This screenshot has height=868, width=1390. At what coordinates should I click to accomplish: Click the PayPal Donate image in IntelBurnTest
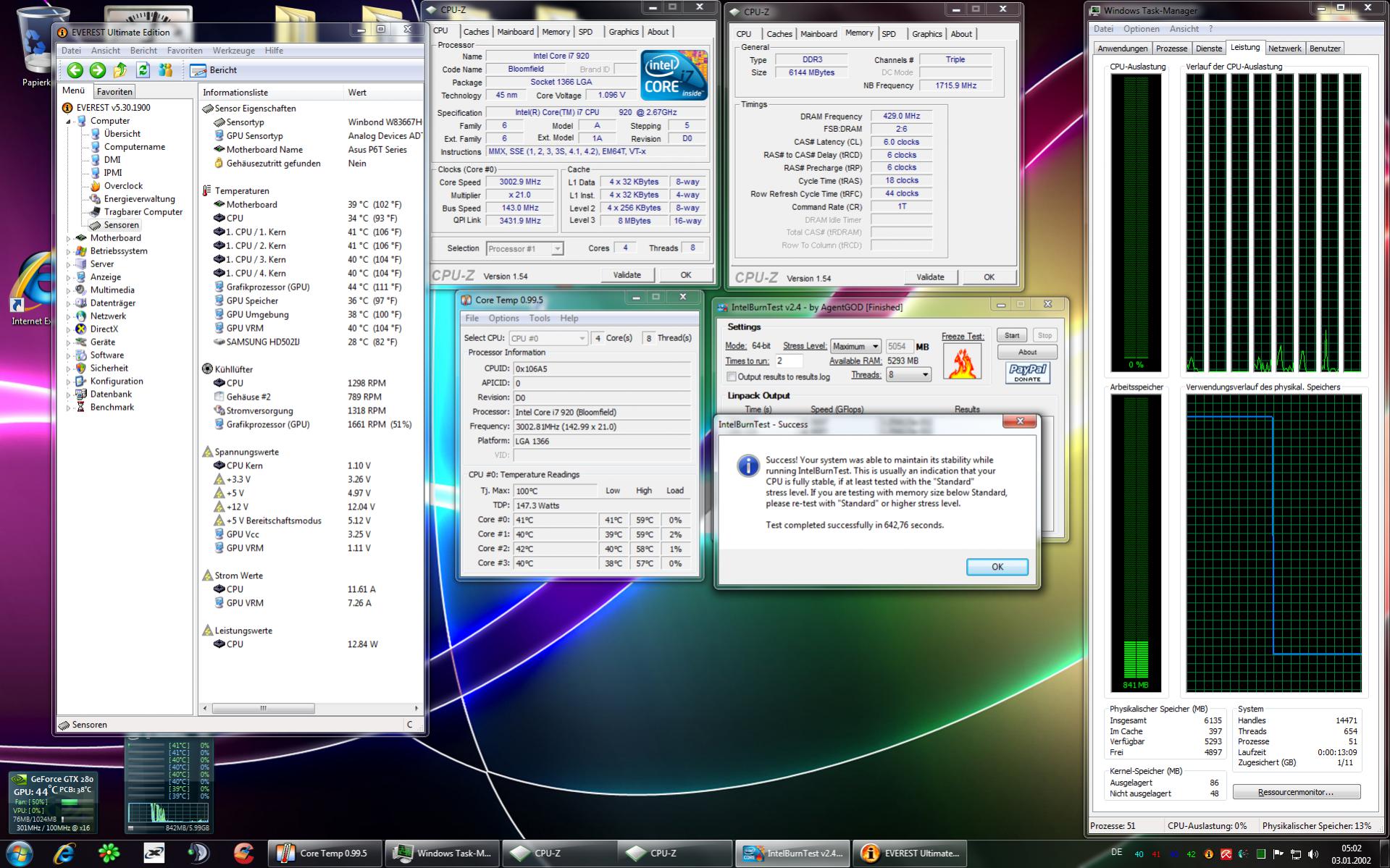pyautogui.click(x=1027, y=373)
